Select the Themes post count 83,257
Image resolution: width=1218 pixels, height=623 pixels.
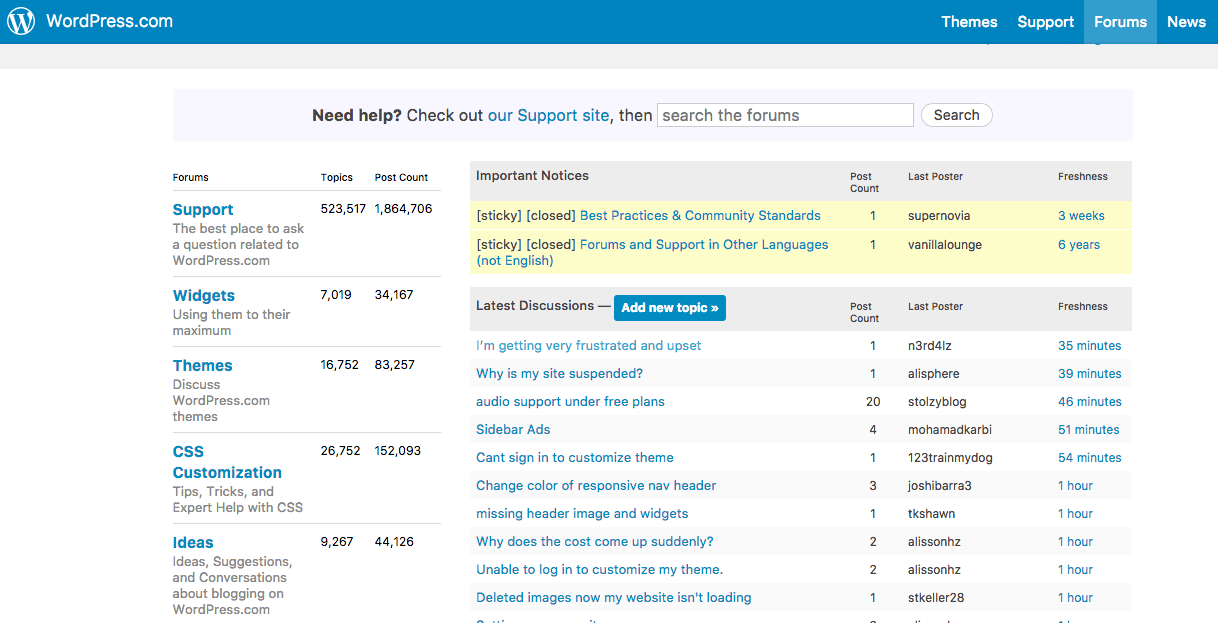click(394, 364)
